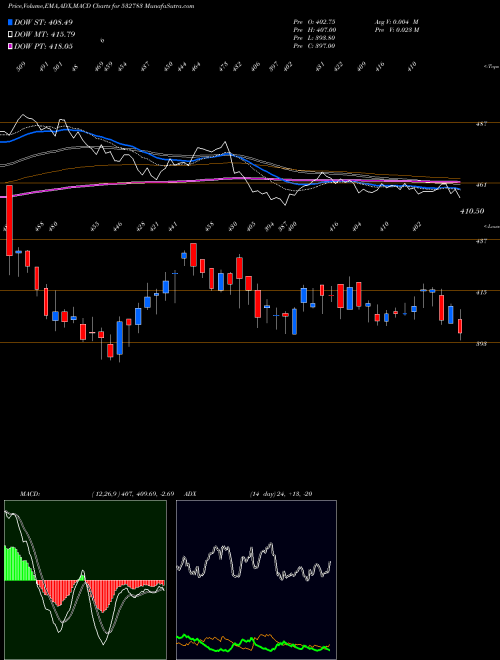Click the 410.50 current price label
Viewport: 500px width, 660px height.
[472, 211]
